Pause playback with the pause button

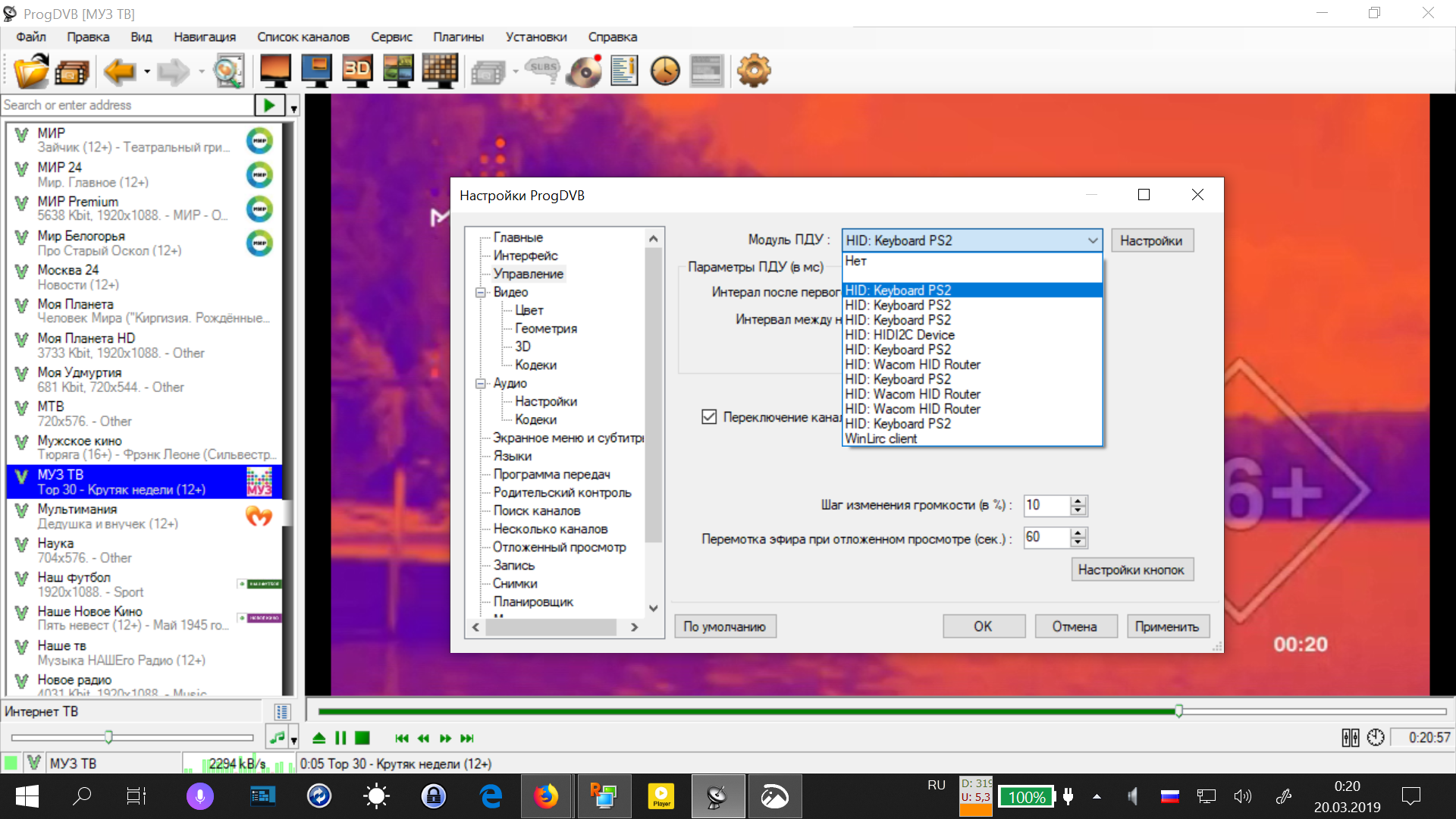click(340, 738)
